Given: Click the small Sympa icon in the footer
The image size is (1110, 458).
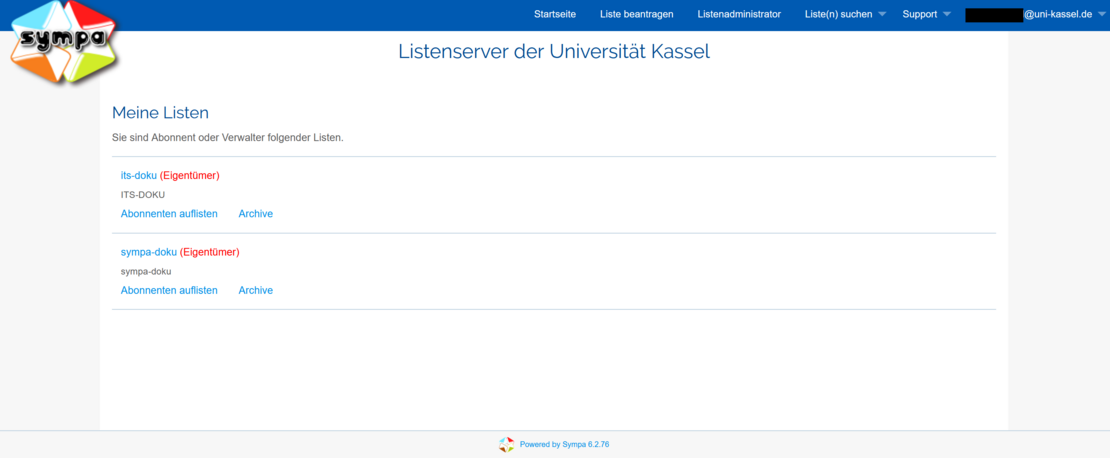Looking at the screenshot, I should pyautogui.click(x=506, y=445).
